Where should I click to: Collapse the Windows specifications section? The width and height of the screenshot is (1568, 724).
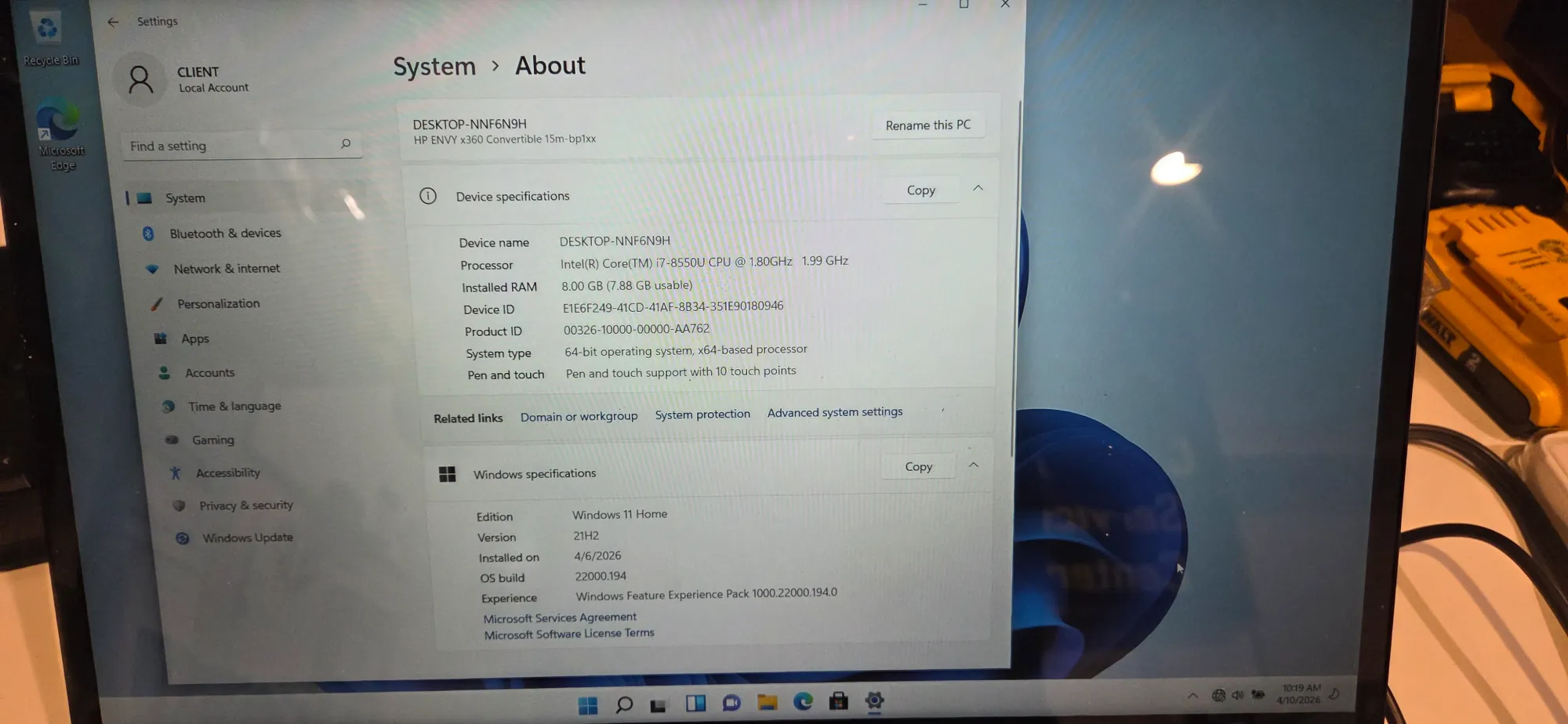click(x=973, y=465)
